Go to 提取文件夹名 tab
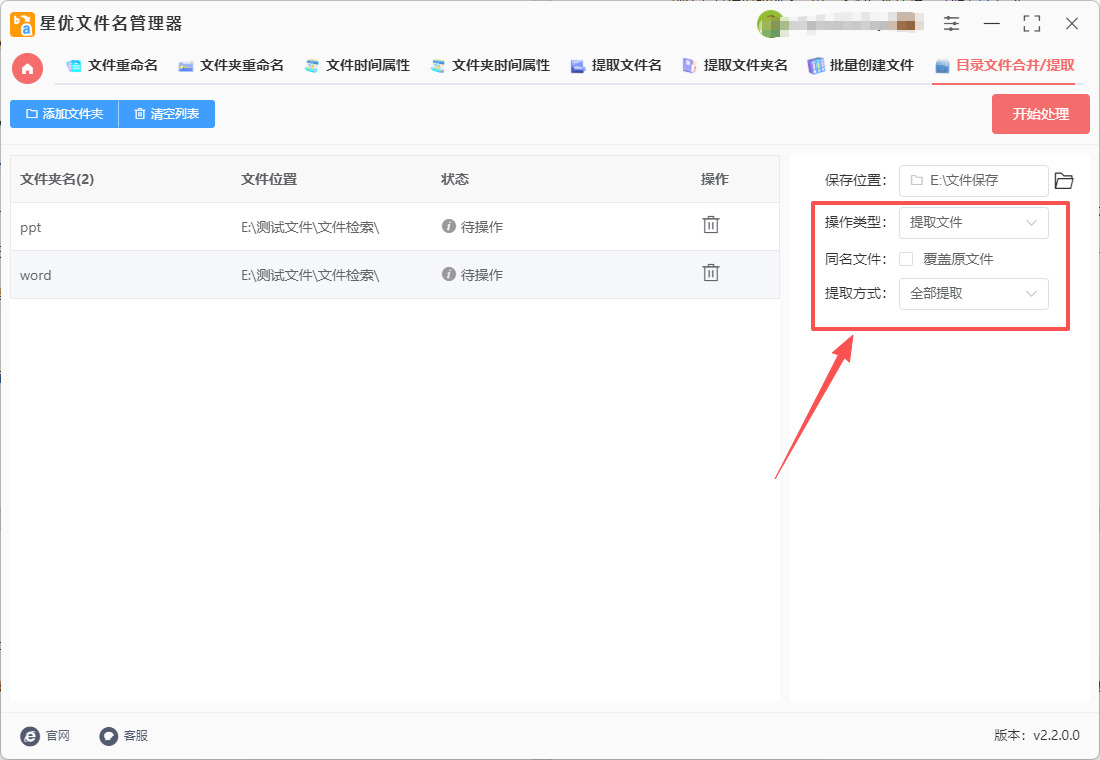 click(x=735, y=66)
